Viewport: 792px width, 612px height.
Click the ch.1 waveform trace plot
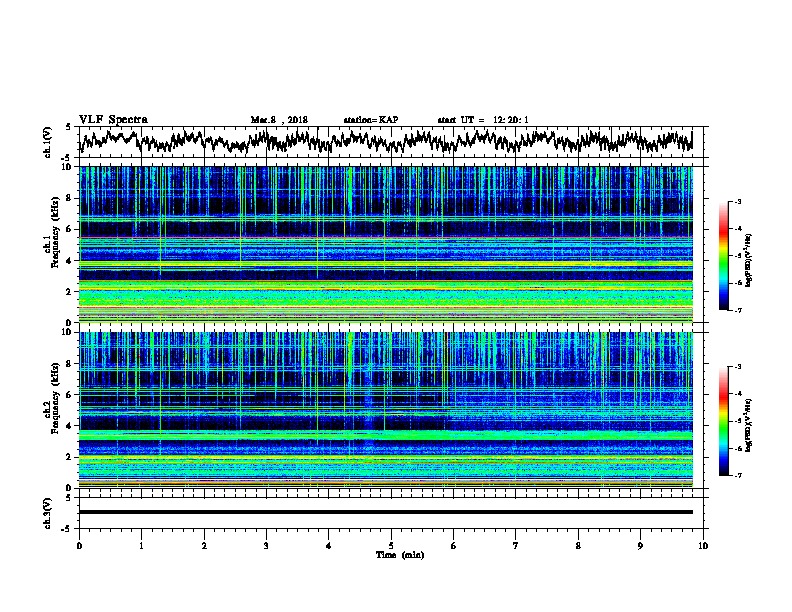[x=386, y=142]
